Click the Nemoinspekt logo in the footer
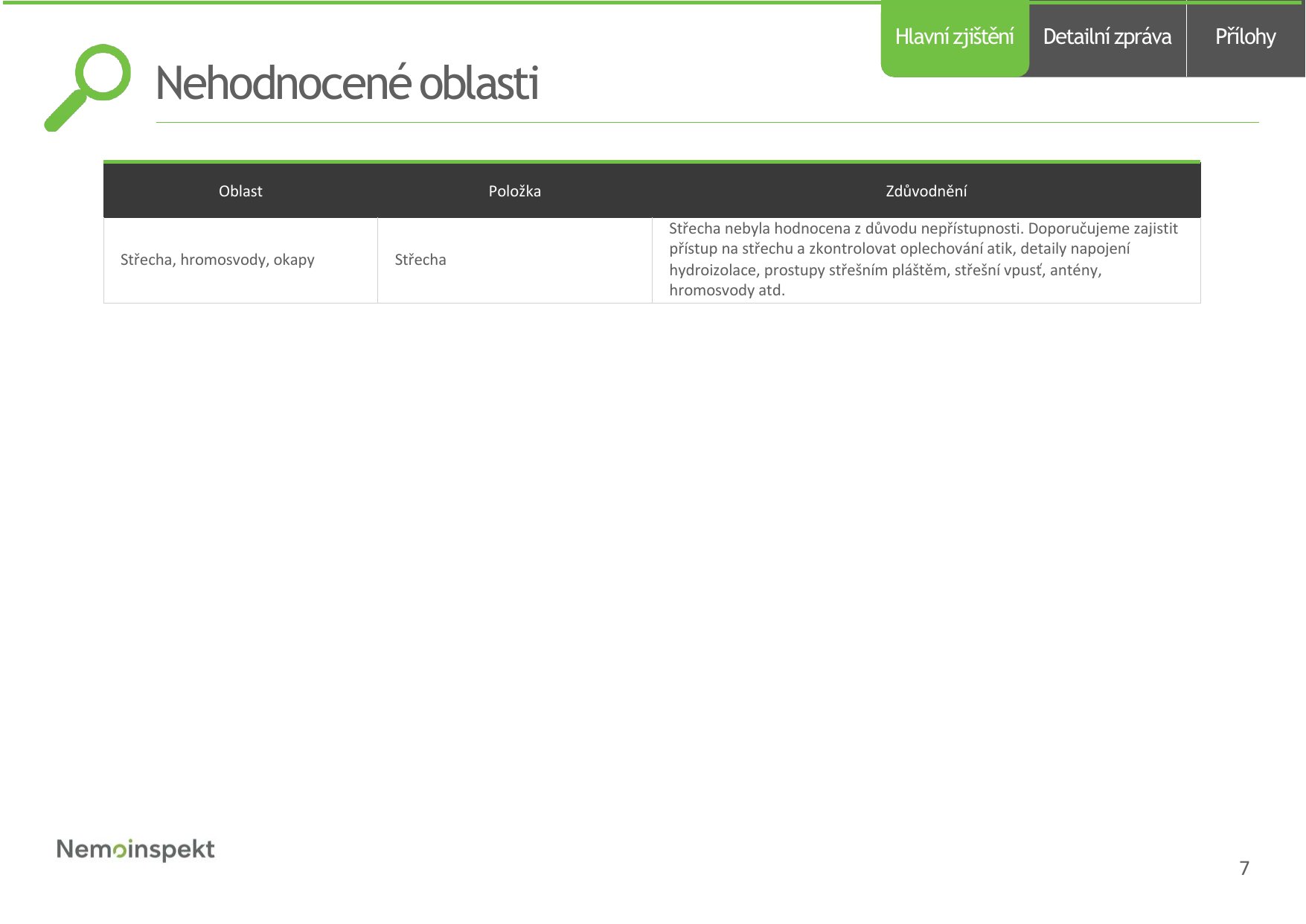The image size is (1306, 924). tap(135, 850)
